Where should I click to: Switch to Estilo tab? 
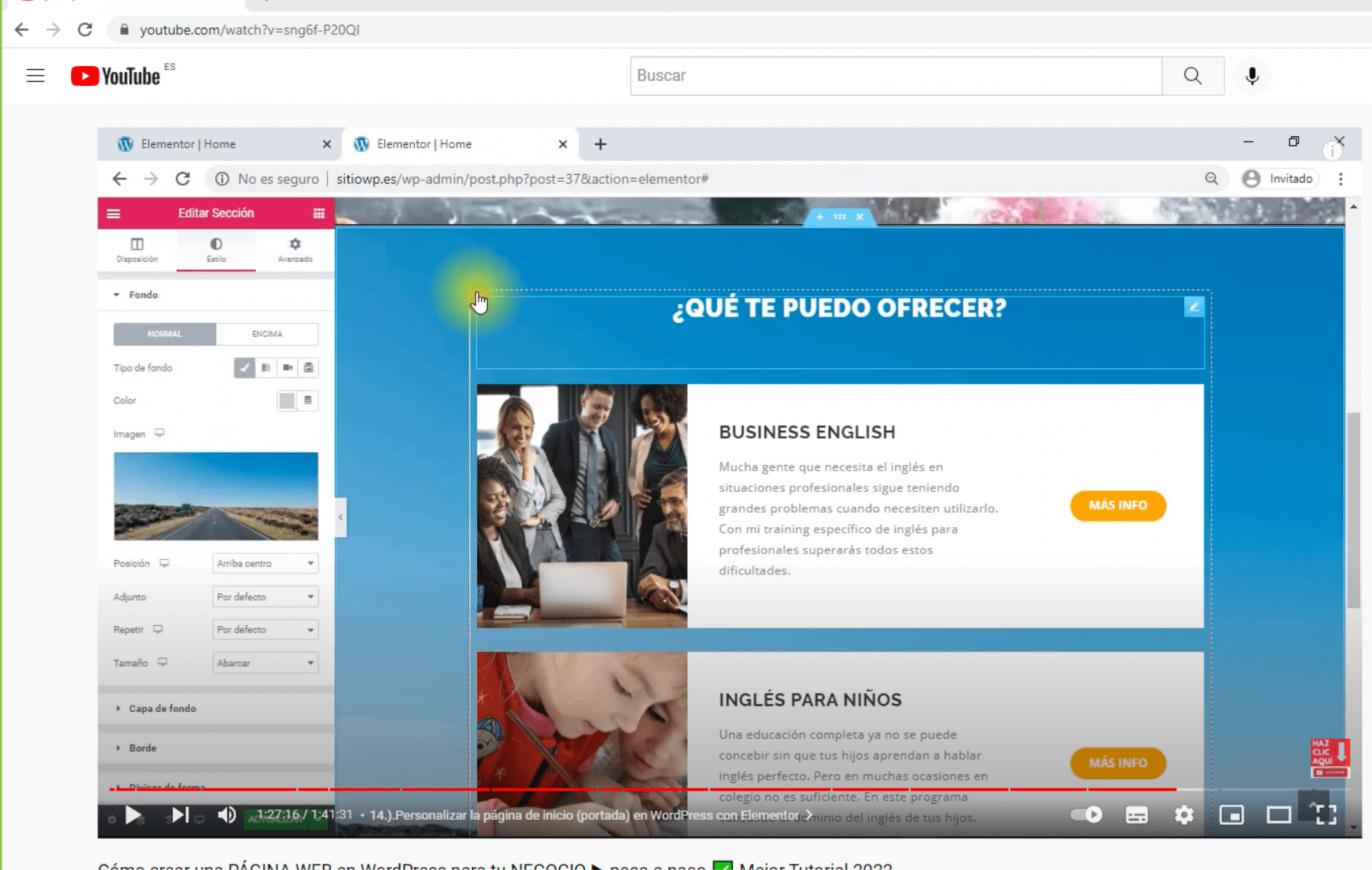[x=216, y=250]
